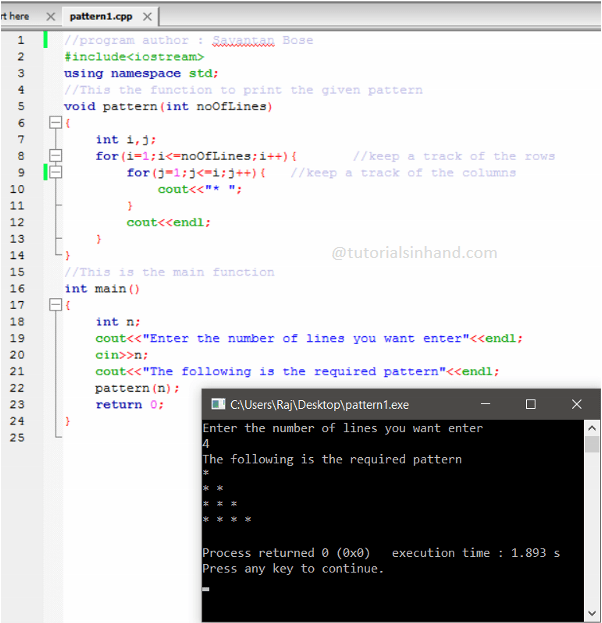Viewport: 602px width, 623px height.
Task: Click the comment 'keep a track of the columns'
Action: coord(403,173)
